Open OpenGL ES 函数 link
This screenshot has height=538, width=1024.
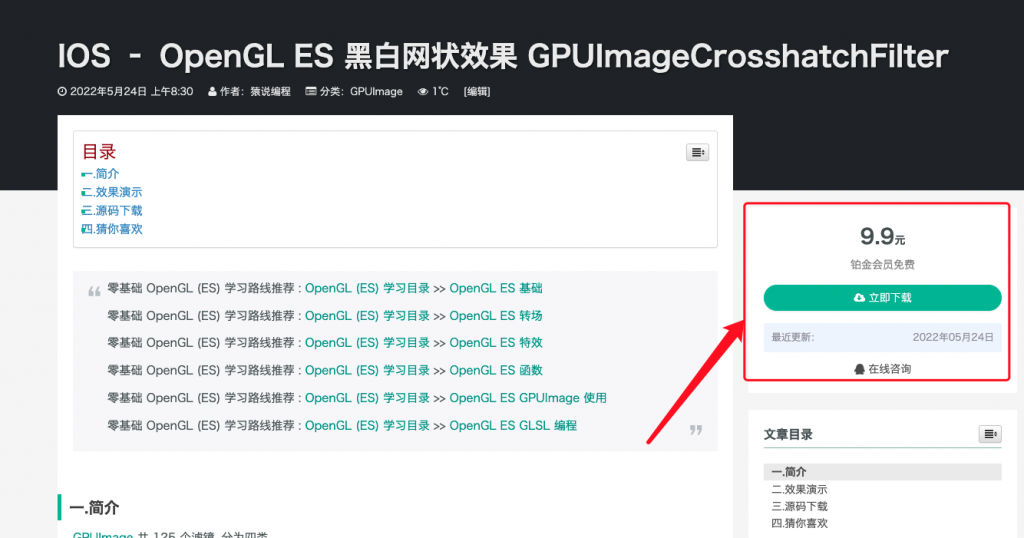[496, 370]
